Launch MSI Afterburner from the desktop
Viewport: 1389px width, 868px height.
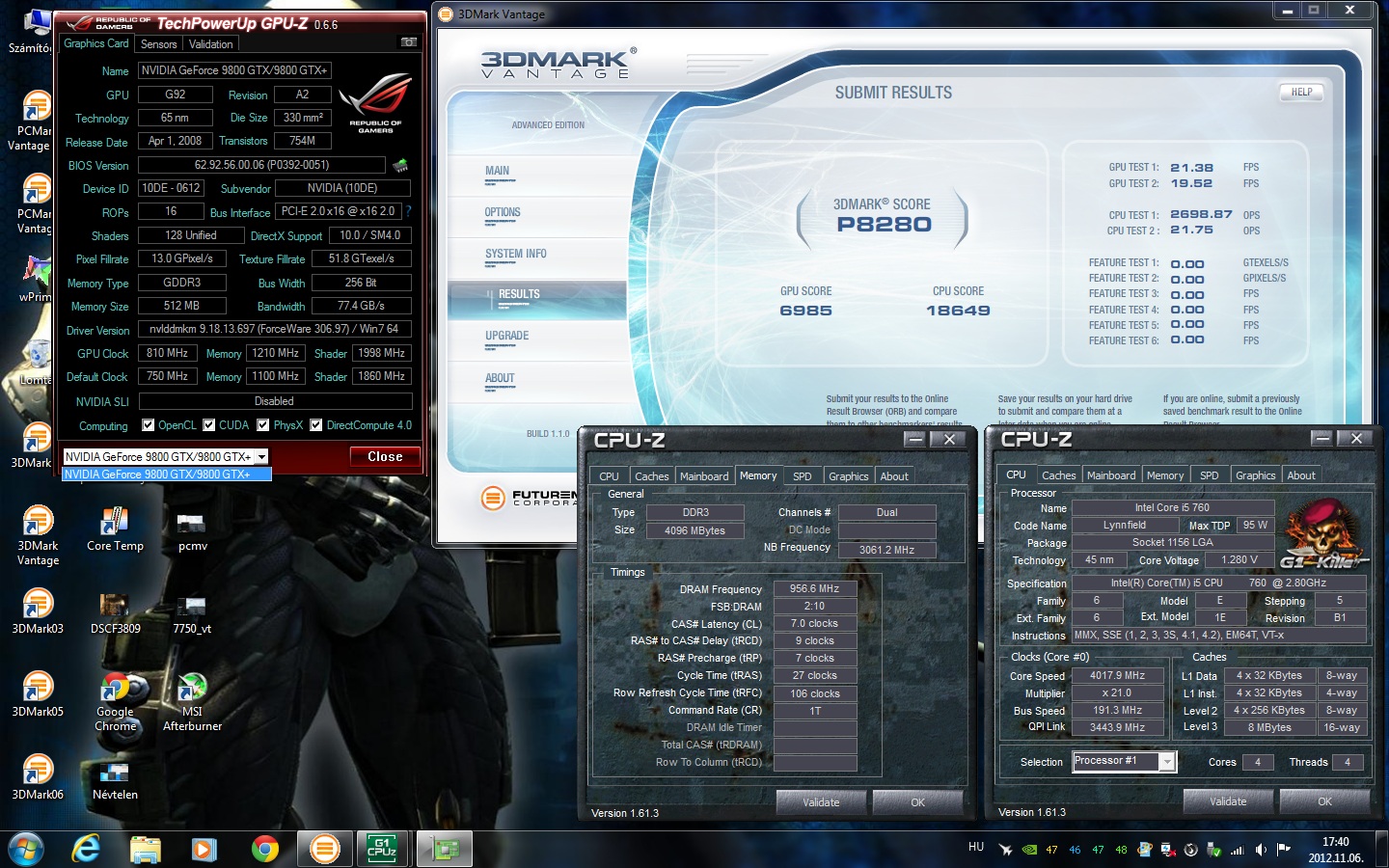coord(192,701)
